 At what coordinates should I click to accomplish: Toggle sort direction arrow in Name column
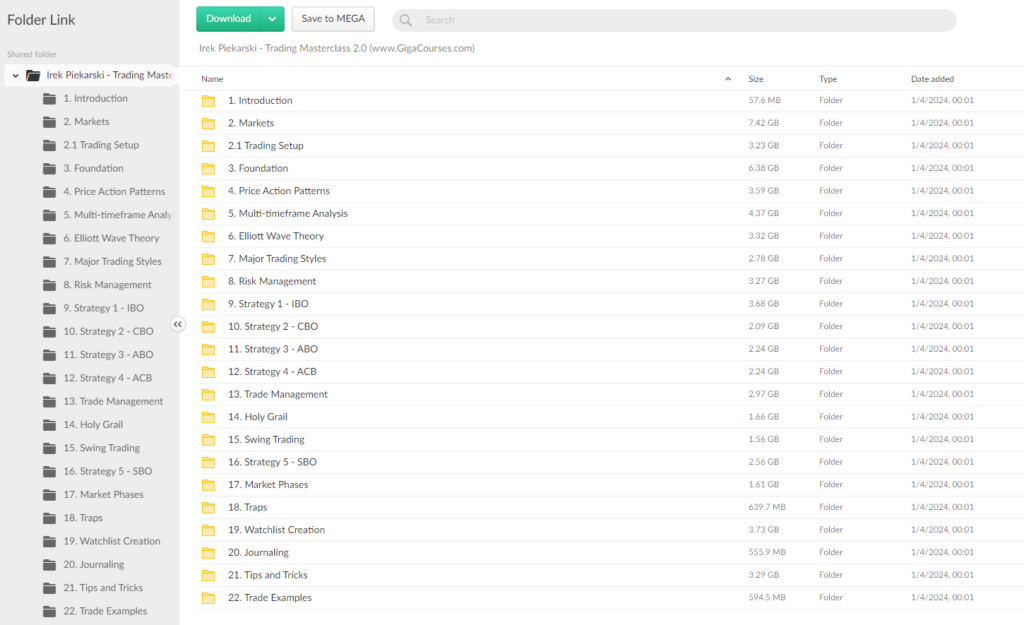[x=728, y=79]
